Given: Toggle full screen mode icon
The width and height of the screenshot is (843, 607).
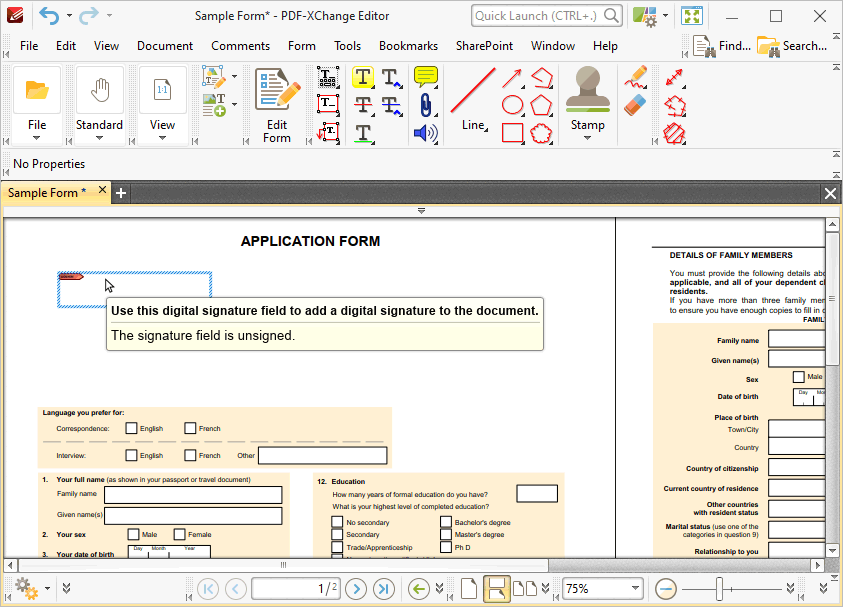Looking at the screenshot, I should point(692,16).
